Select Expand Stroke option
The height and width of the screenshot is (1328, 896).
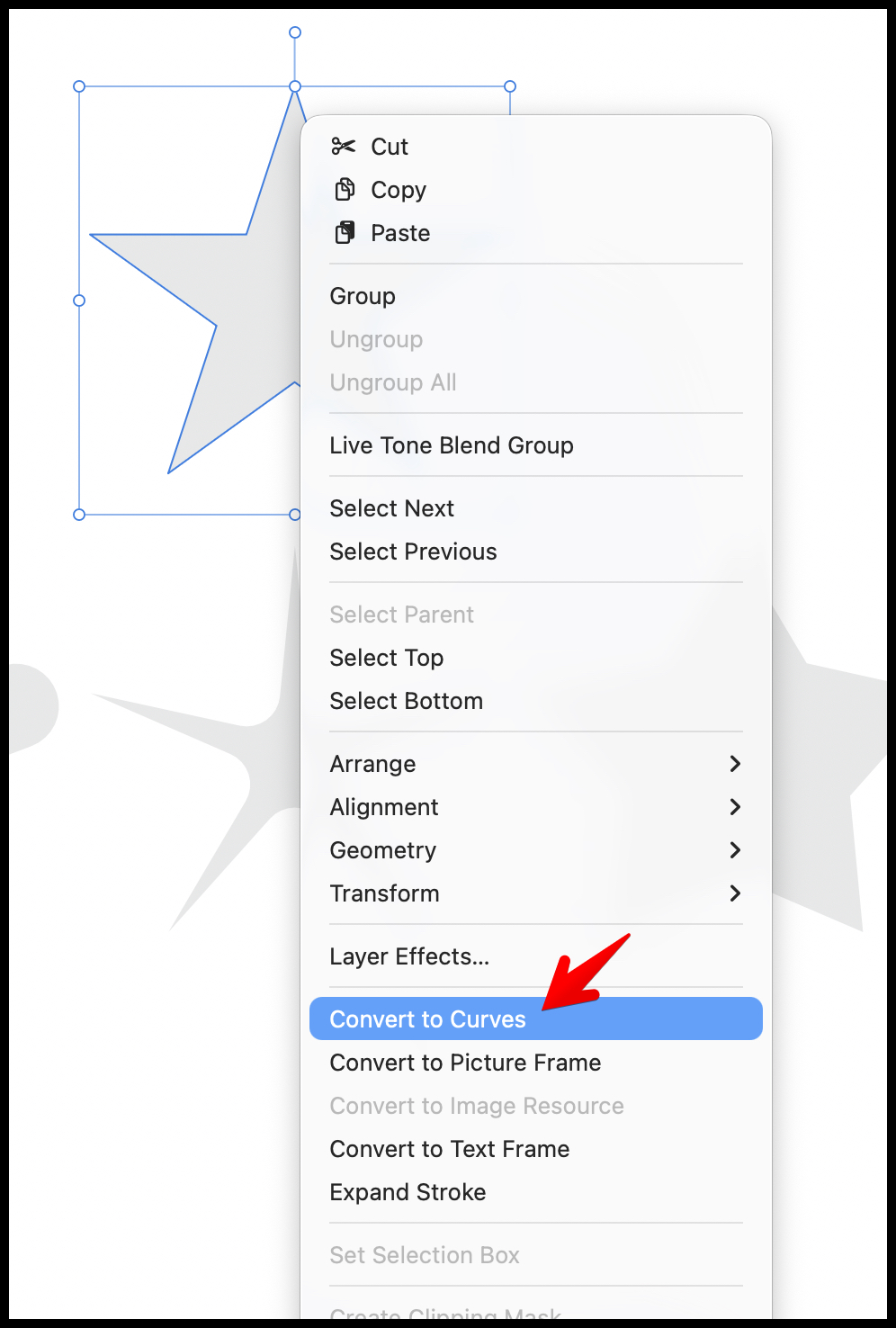click(x=408, y=1192)
